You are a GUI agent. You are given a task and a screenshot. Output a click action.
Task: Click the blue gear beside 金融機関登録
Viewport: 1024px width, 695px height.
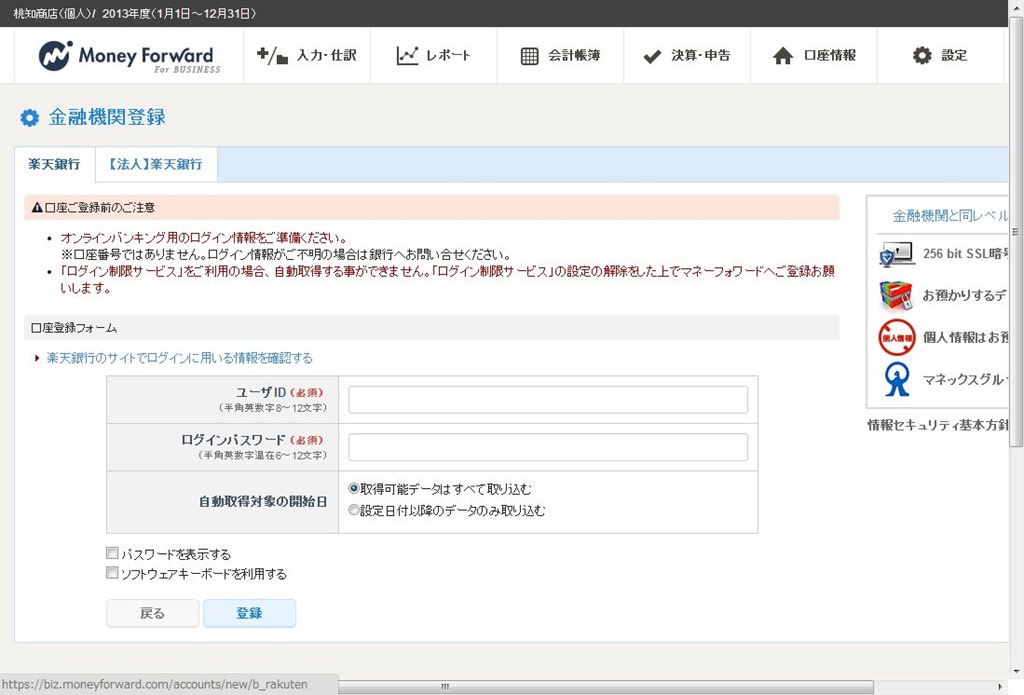29,118
